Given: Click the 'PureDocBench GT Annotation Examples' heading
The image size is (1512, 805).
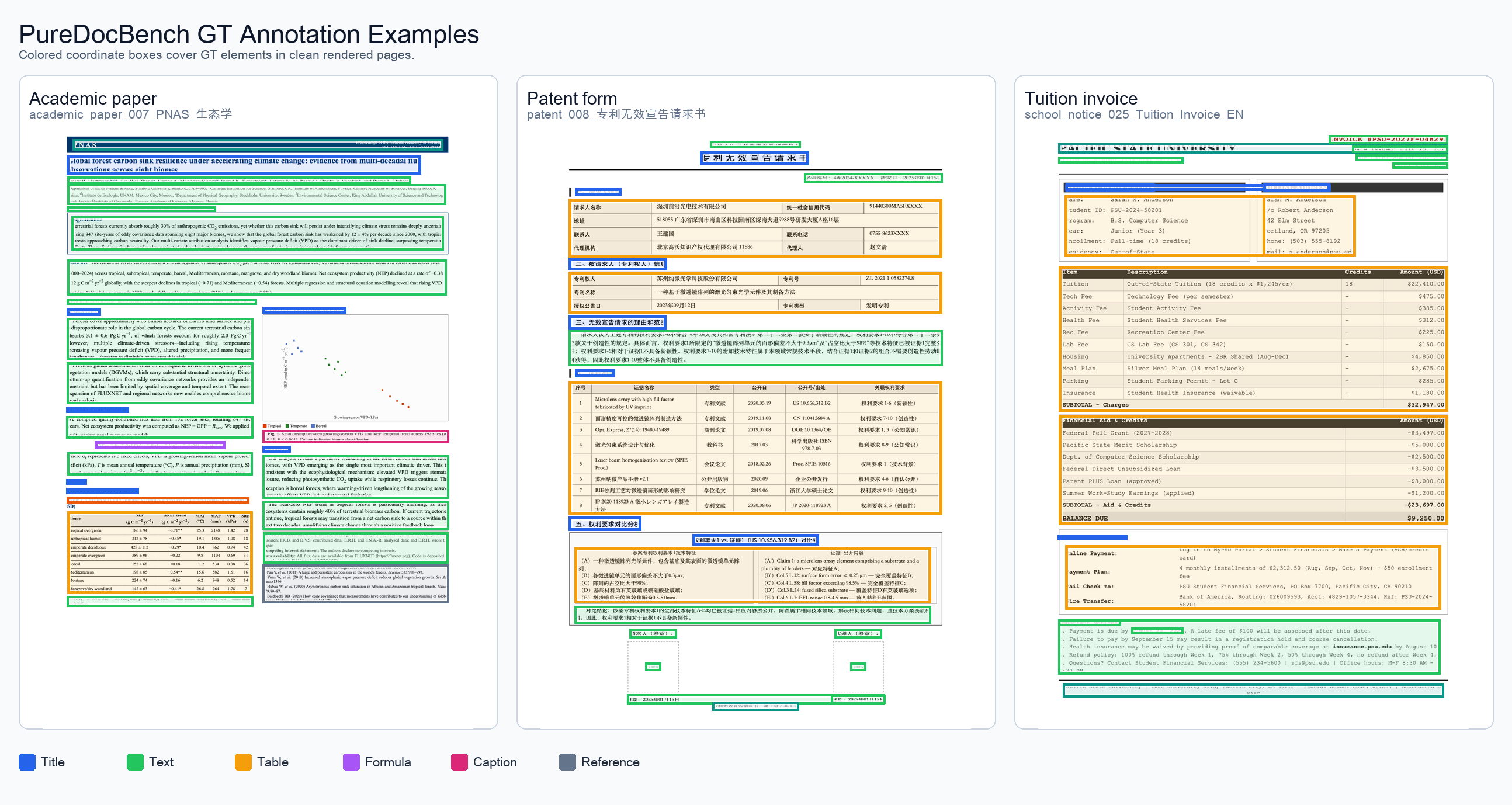Looking at the screenshot, I should click(x=249, y=34).
